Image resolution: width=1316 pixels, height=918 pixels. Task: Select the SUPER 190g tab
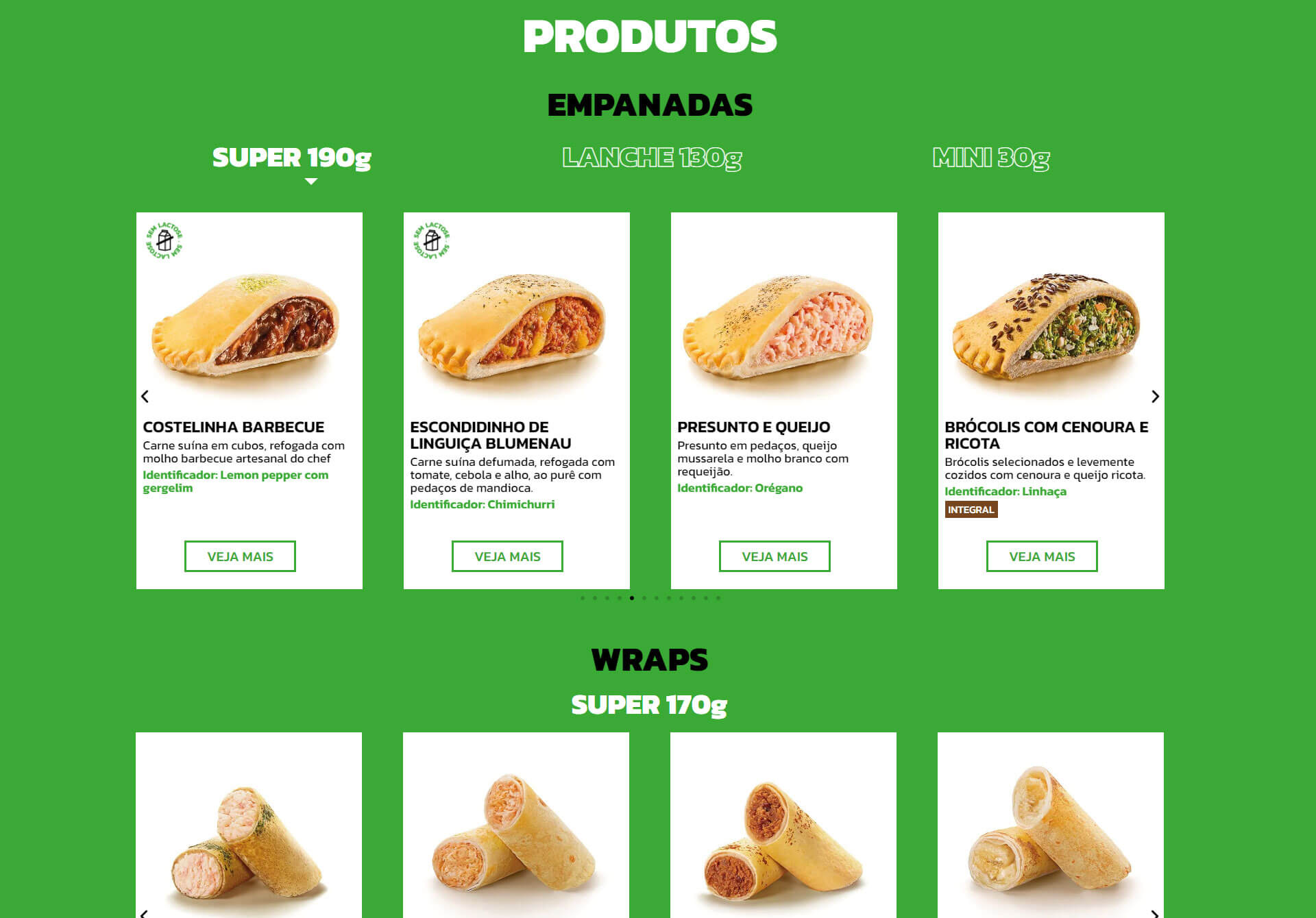[291, 158]
